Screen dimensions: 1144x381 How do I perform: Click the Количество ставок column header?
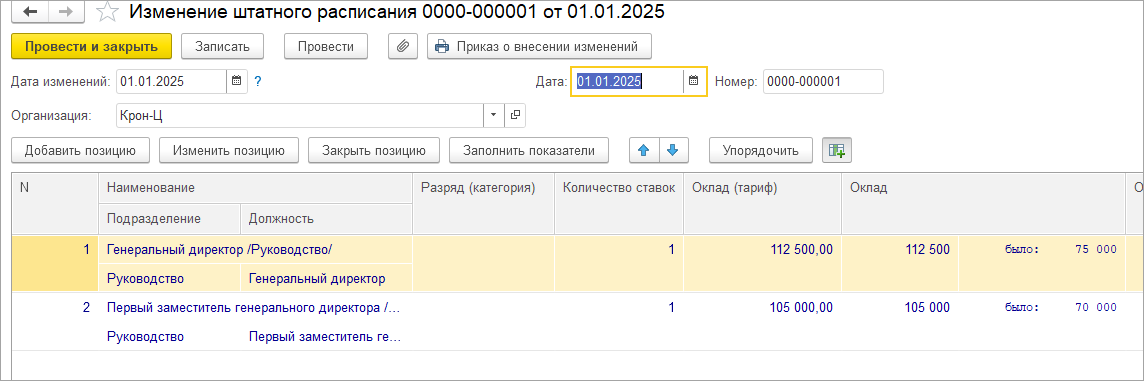(x=619, y=203)
